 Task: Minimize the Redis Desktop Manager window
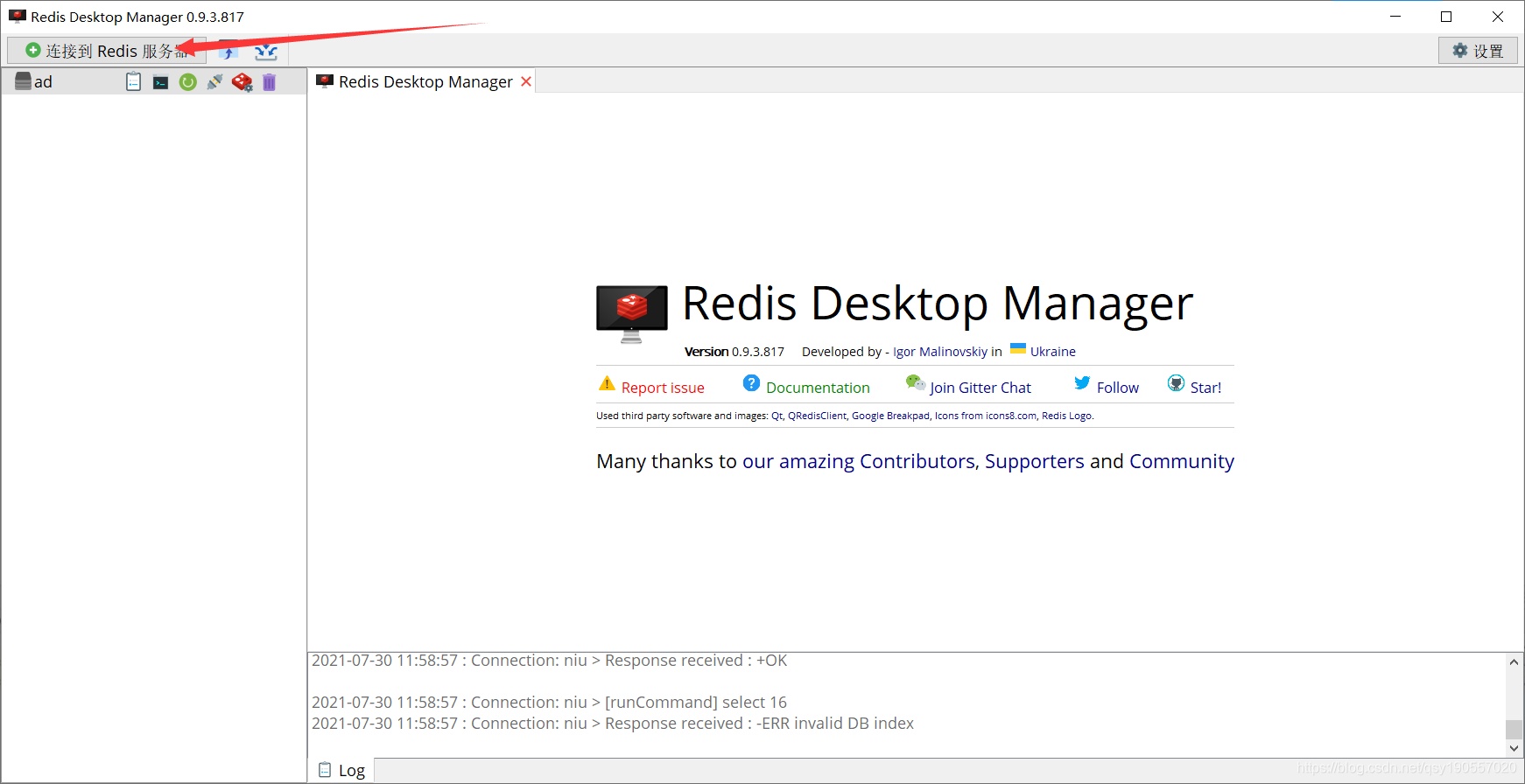click(x=1395, y=17)
